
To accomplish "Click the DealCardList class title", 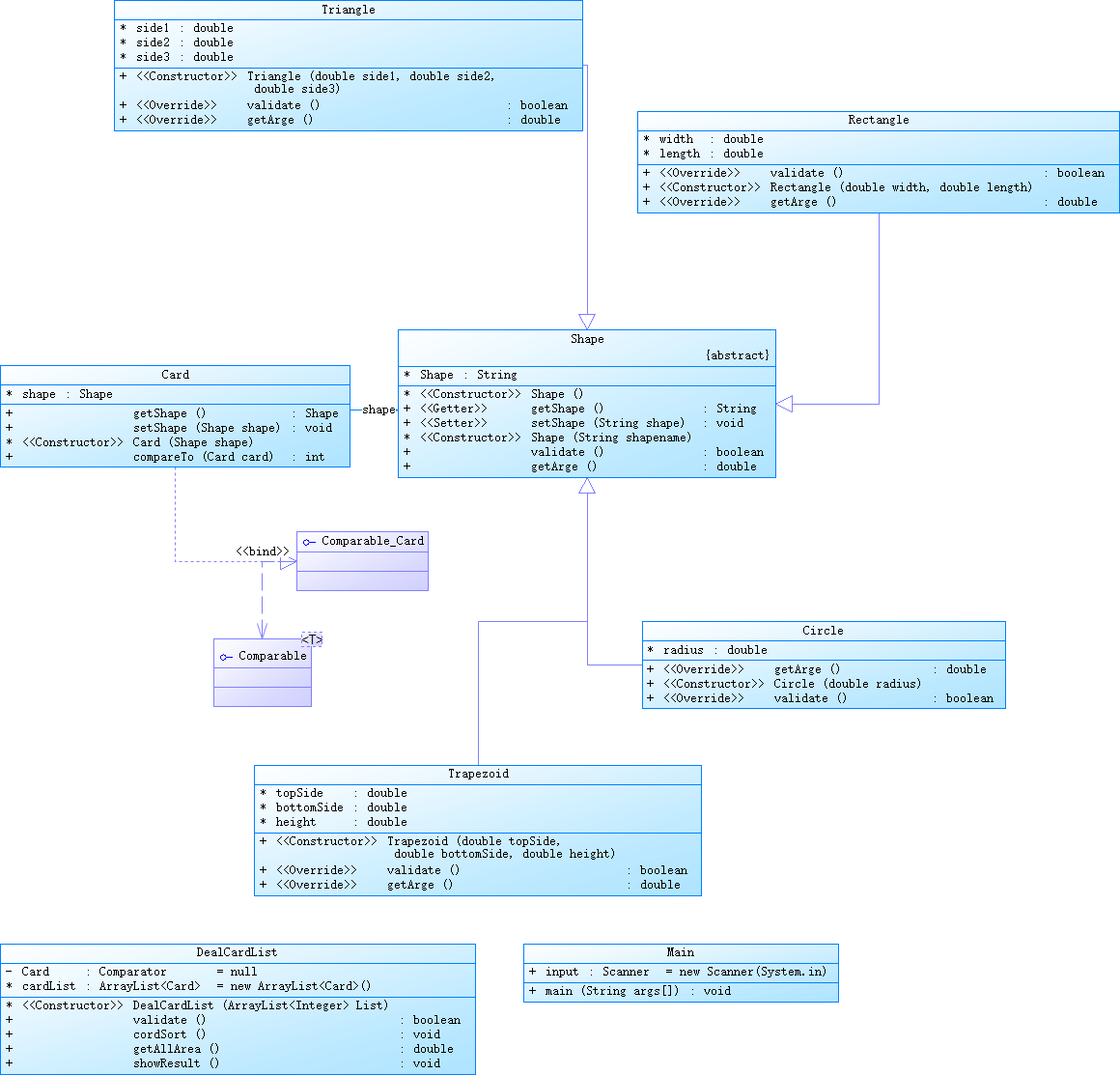I will point(237,952).
